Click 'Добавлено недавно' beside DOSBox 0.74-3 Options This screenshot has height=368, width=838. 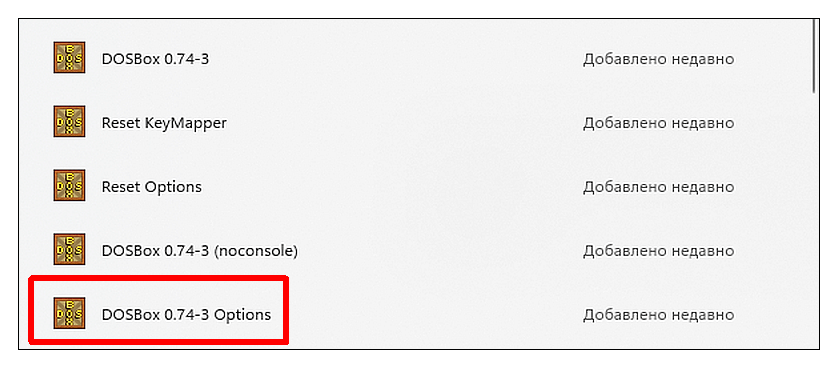[x=658, y=315]
